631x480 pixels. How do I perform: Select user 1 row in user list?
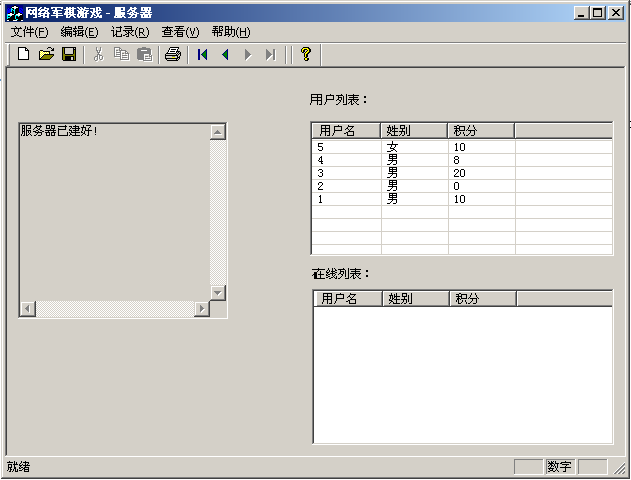[462, 199]
